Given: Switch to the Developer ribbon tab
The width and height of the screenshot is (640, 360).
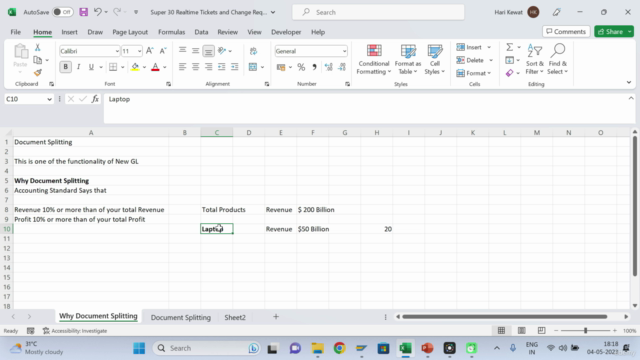Looking at the screenshot, I should 286,32.
